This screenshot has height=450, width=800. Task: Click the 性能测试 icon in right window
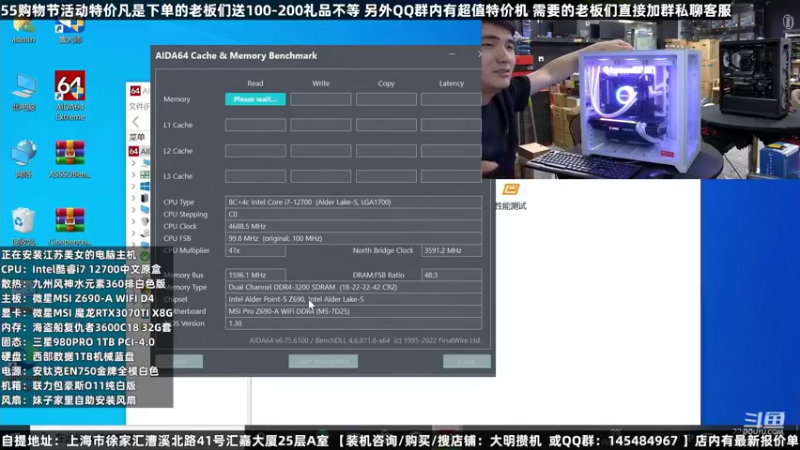511,190
